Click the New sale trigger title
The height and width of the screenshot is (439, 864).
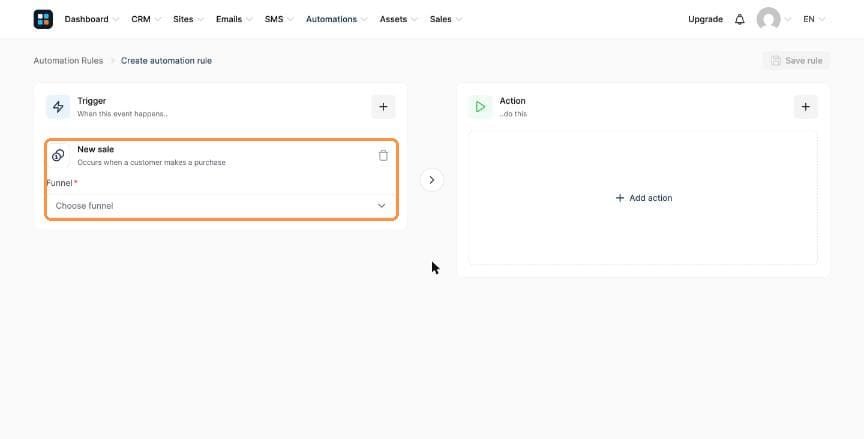tap(96, 149)
